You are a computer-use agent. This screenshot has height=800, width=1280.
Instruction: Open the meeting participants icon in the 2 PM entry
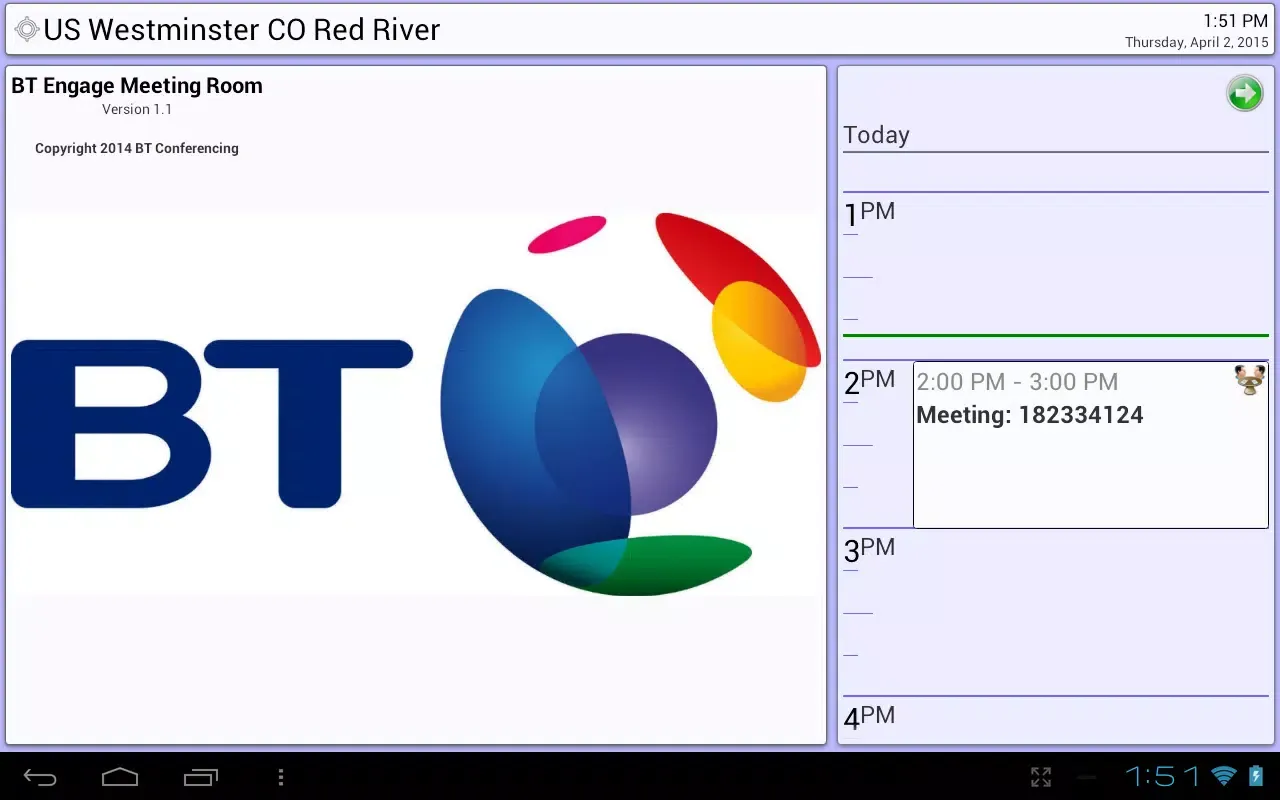click(x=1249, y=380)
